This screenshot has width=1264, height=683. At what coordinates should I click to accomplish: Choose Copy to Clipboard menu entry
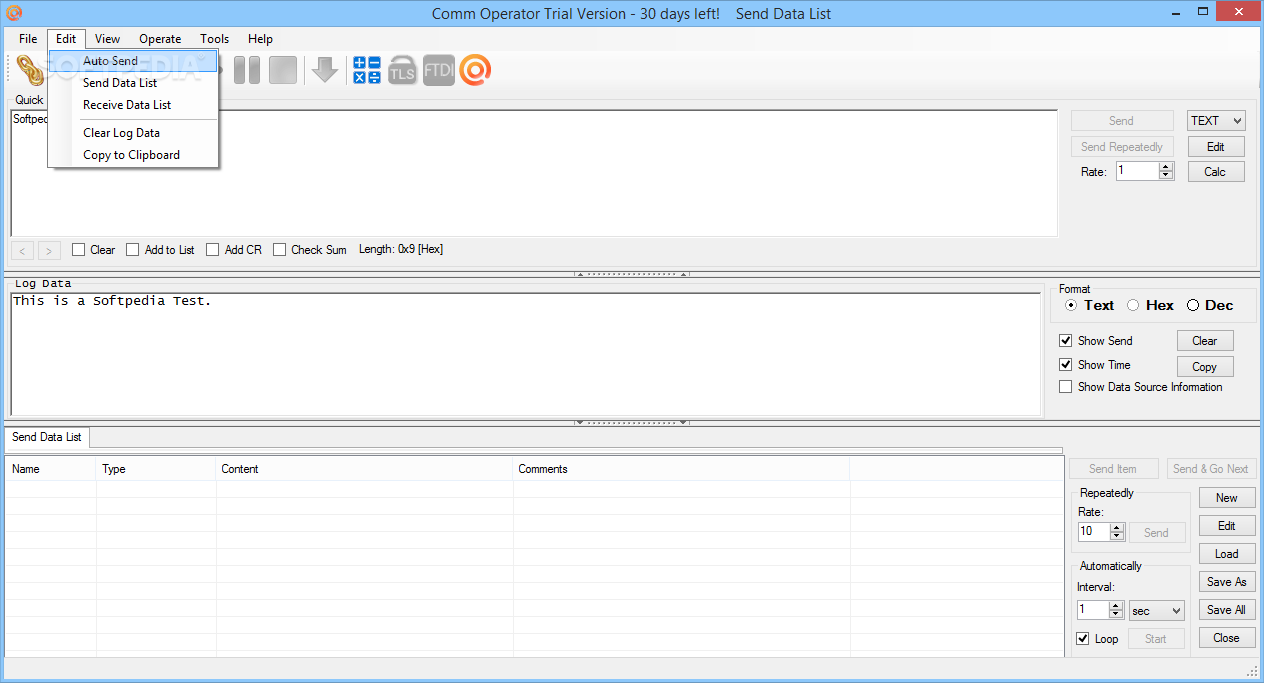(133, 155)
